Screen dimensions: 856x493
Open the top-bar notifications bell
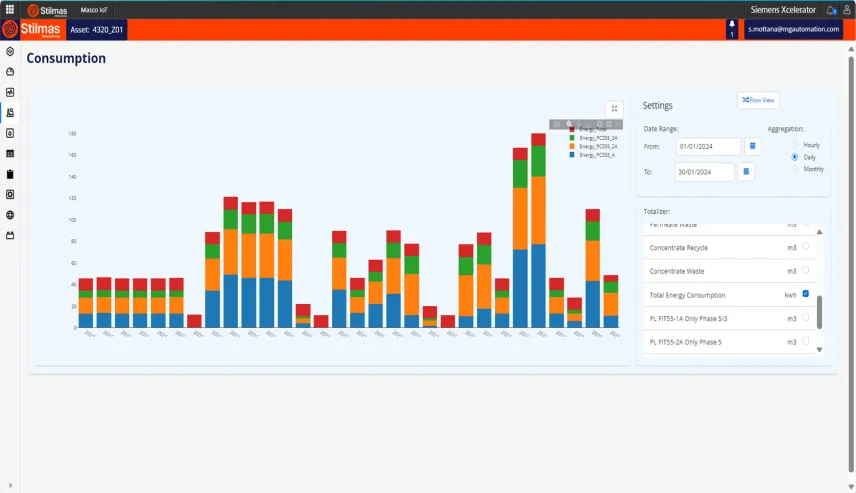(x=831, y=10)
